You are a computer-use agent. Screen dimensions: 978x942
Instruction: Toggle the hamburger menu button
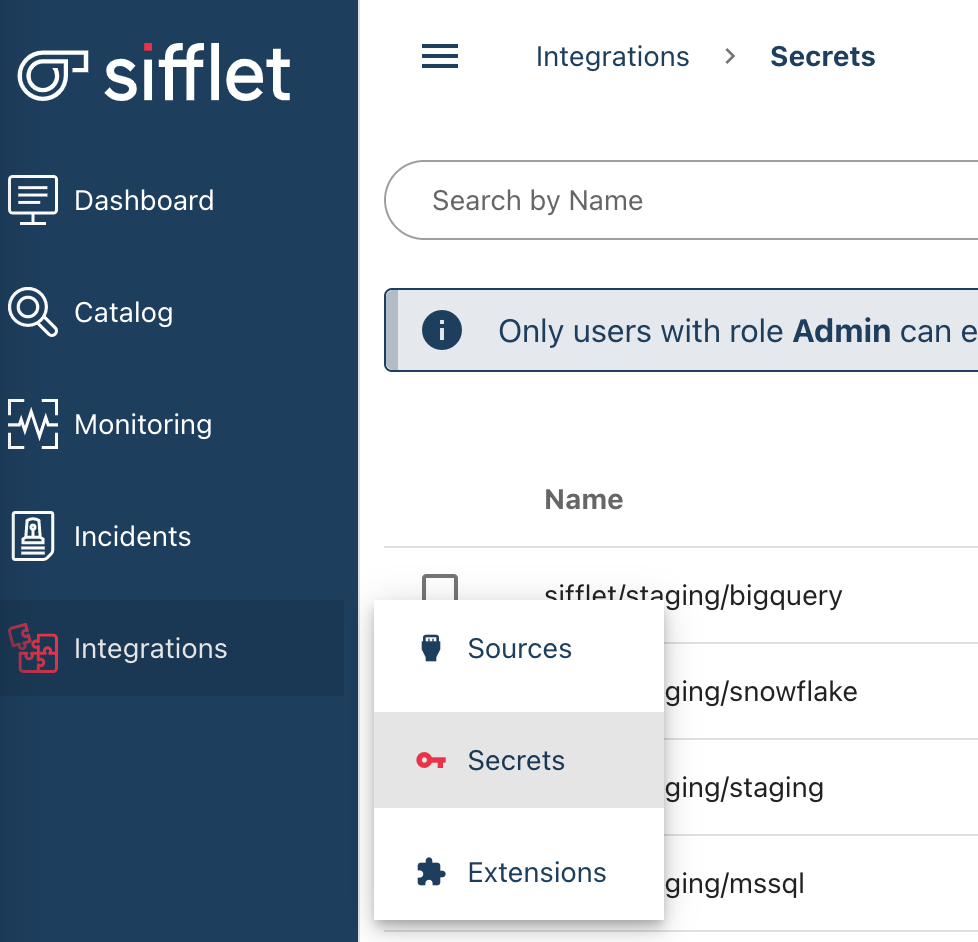[440, 57]
